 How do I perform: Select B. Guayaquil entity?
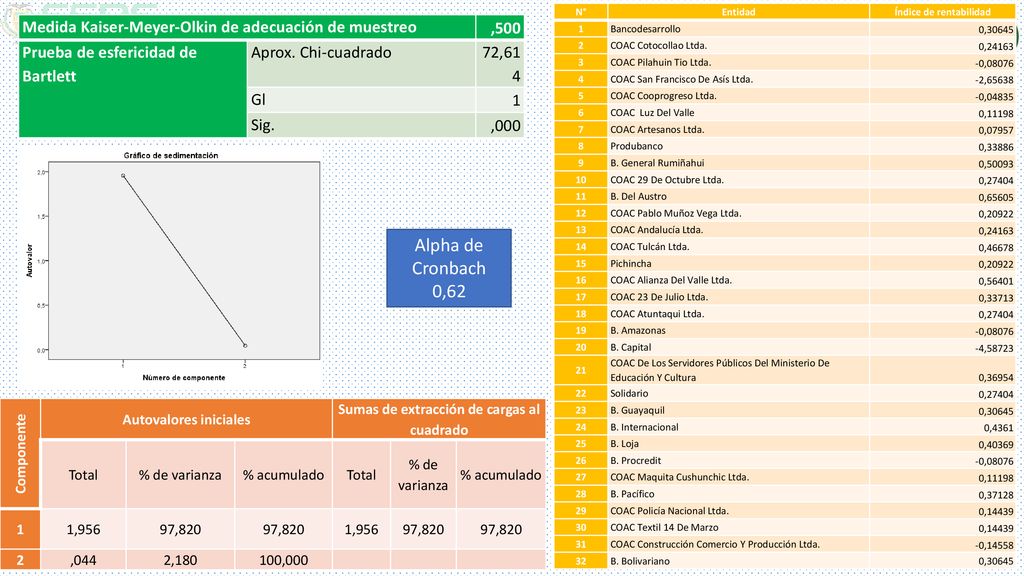637,411
